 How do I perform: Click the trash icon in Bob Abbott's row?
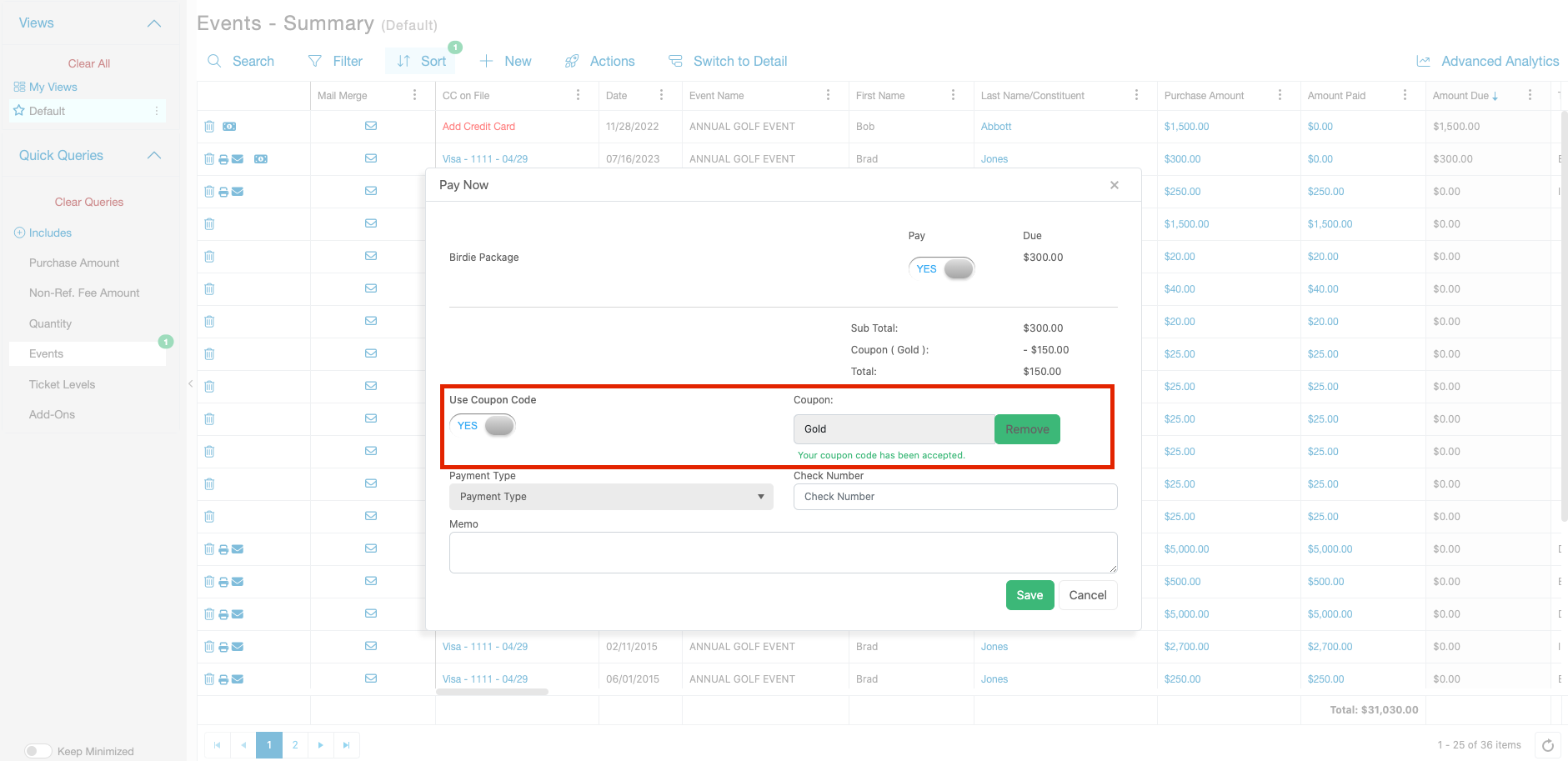[209, 127]
